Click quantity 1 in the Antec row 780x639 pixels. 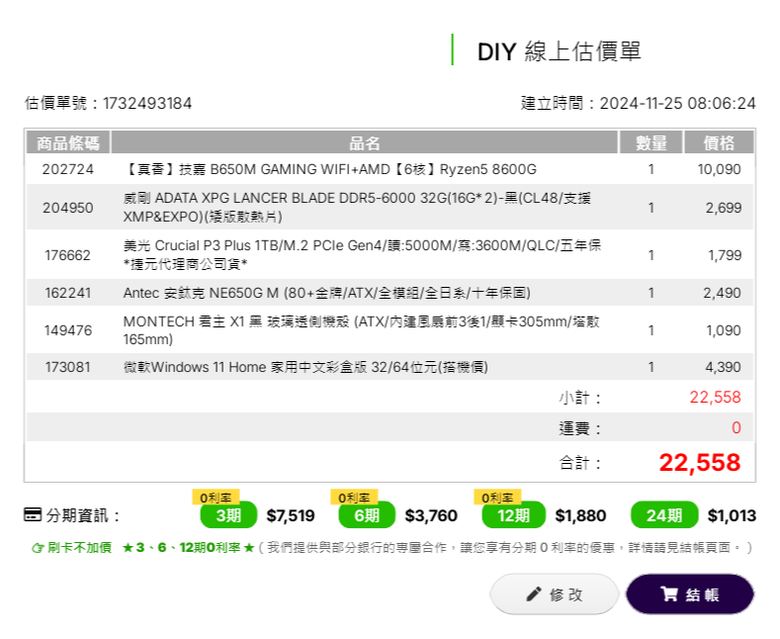(651, 293)
